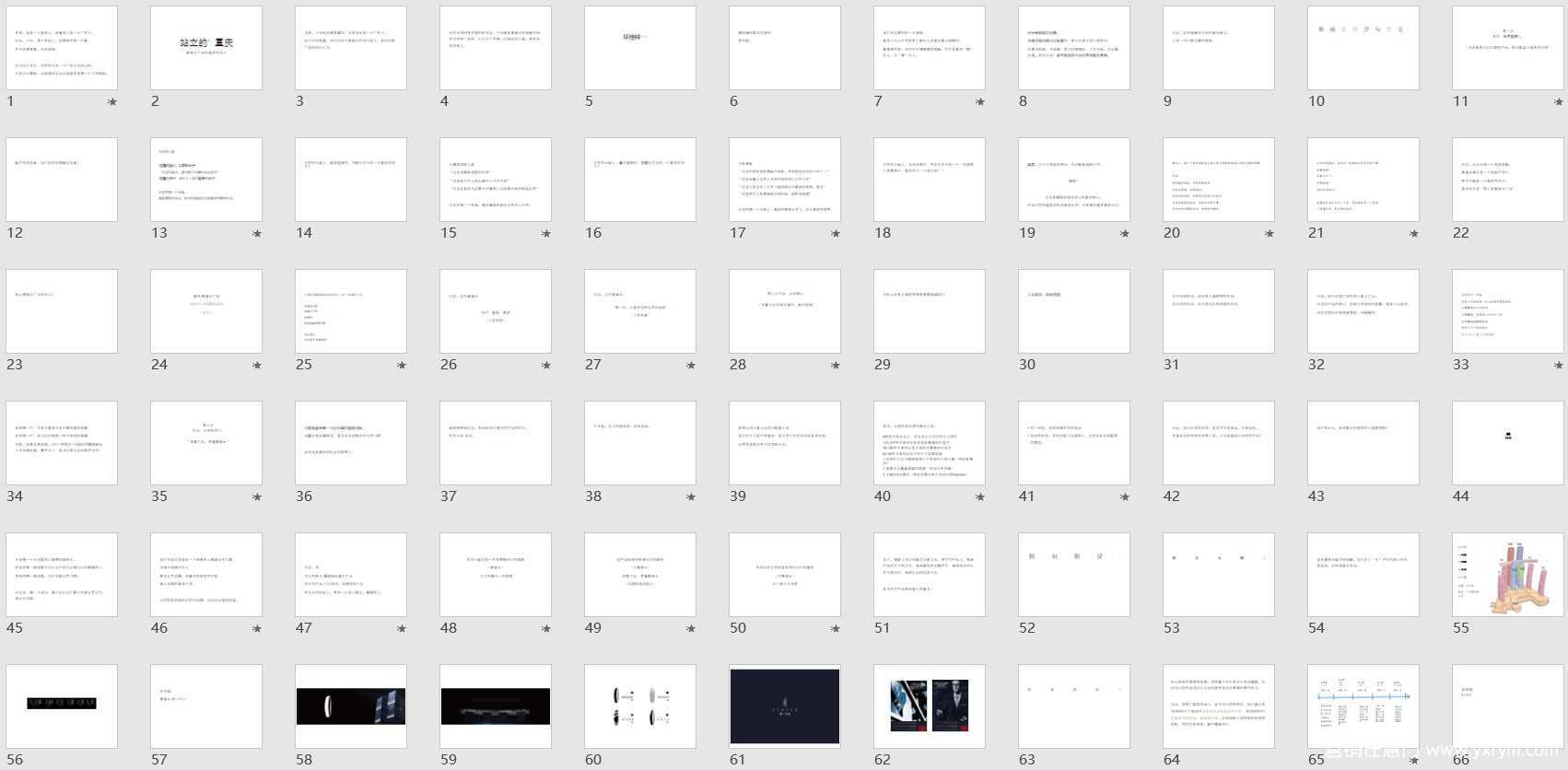
Task: Click the transition star under slide 13
Action: pos(257,234)
